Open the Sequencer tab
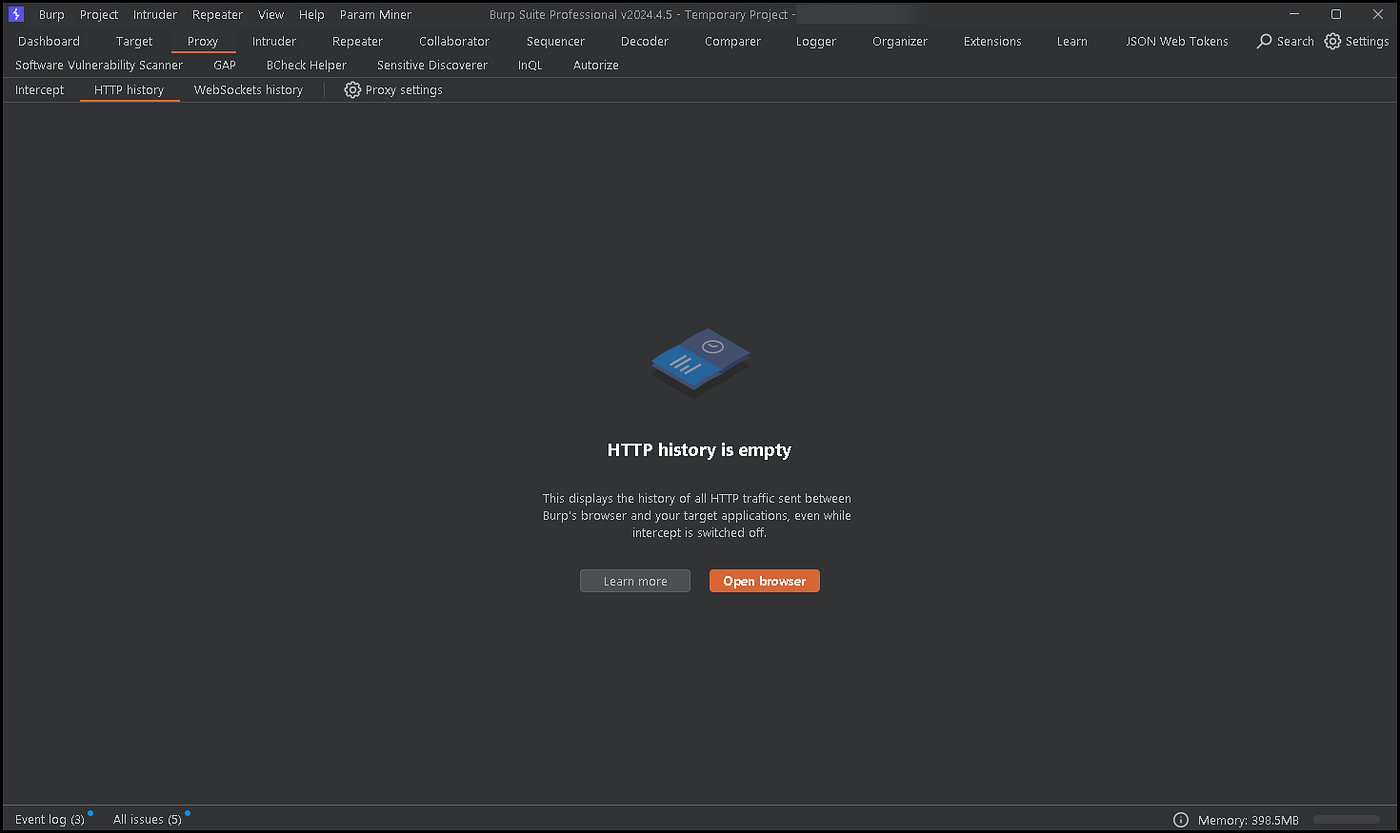 [555, 41]
